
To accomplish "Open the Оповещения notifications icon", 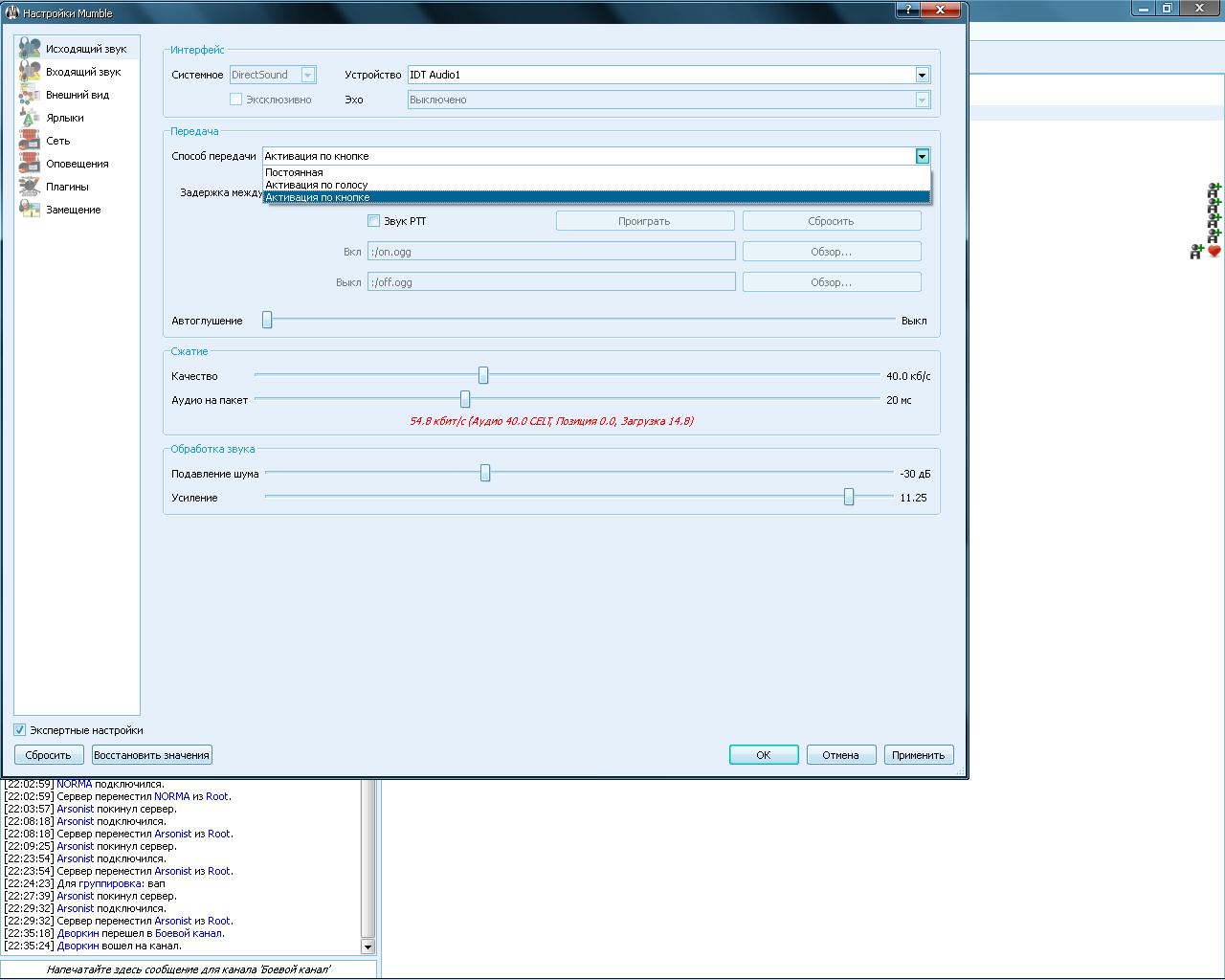I will coord(30,164).
